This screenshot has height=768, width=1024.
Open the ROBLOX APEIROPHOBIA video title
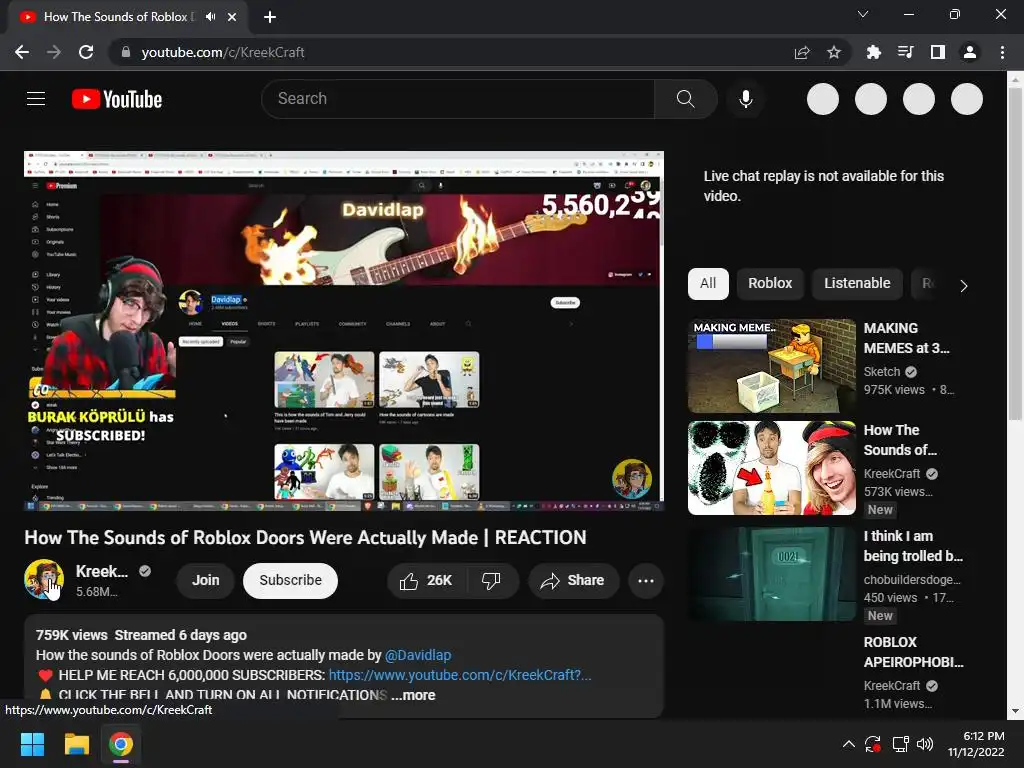click(x=913, y=652)
